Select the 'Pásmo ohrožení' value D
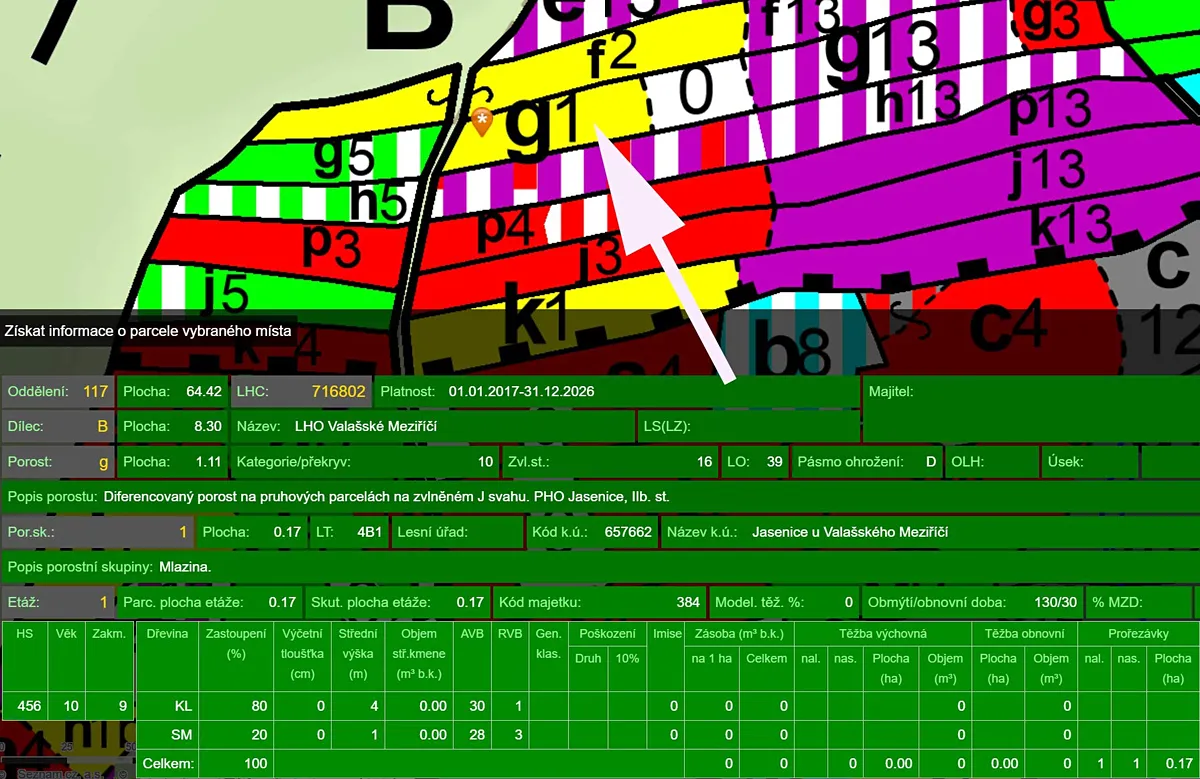This screenshot has width=1200, height=779. [x=932, y=462]
